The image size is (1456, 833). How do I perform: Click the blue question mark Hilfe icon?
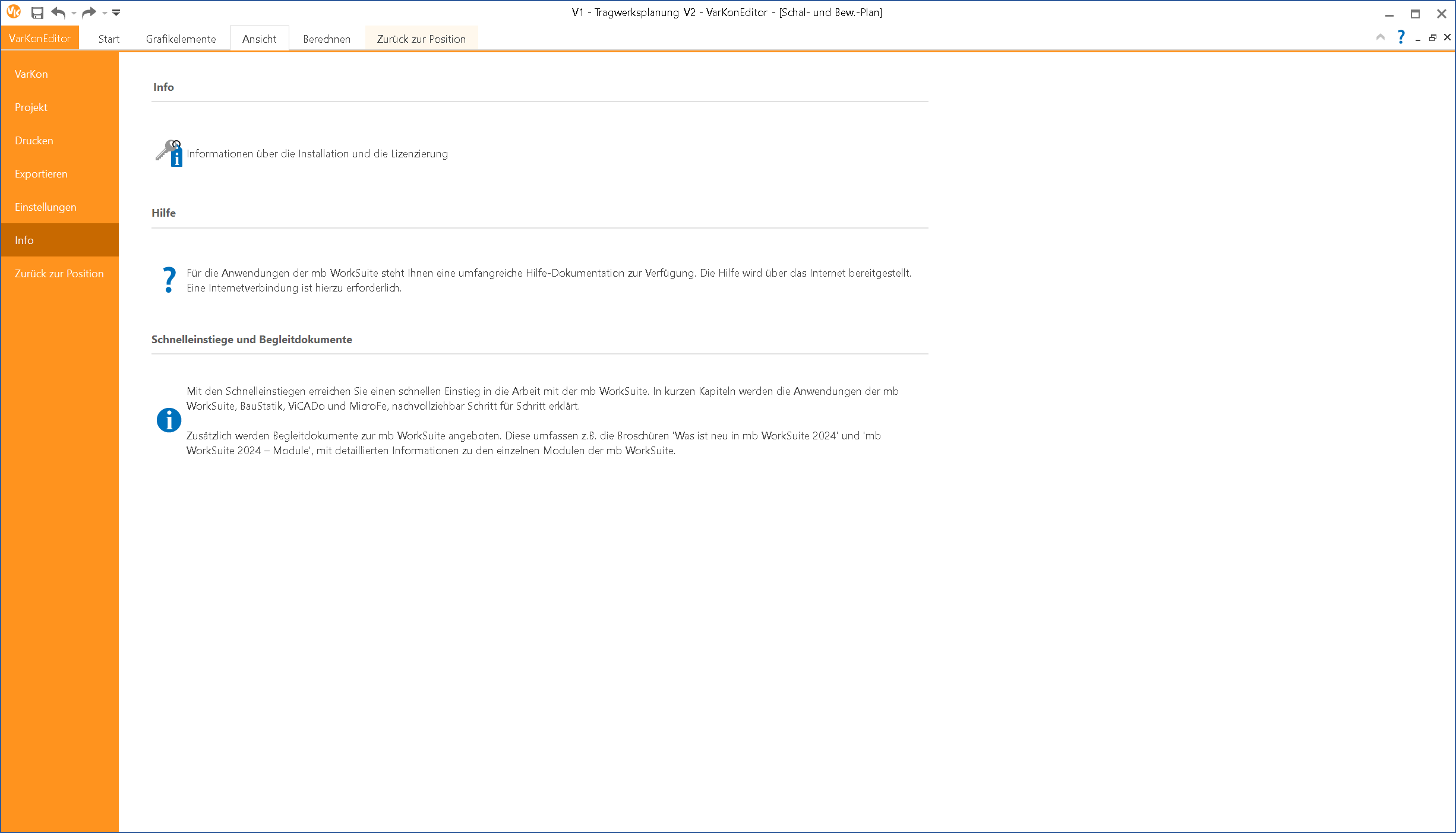click(169, 280)
